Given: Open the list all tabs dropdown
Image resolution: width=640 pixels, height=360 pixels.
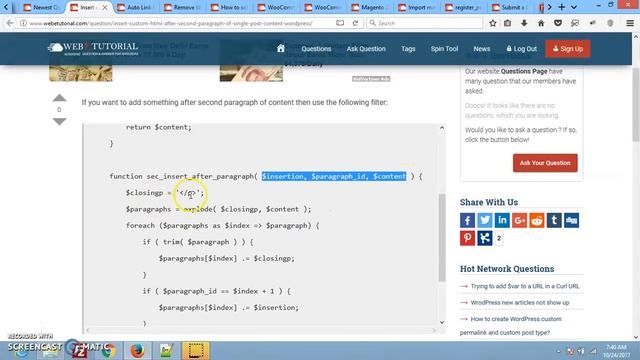Looking at the screenshot, I should pos(574,7).
